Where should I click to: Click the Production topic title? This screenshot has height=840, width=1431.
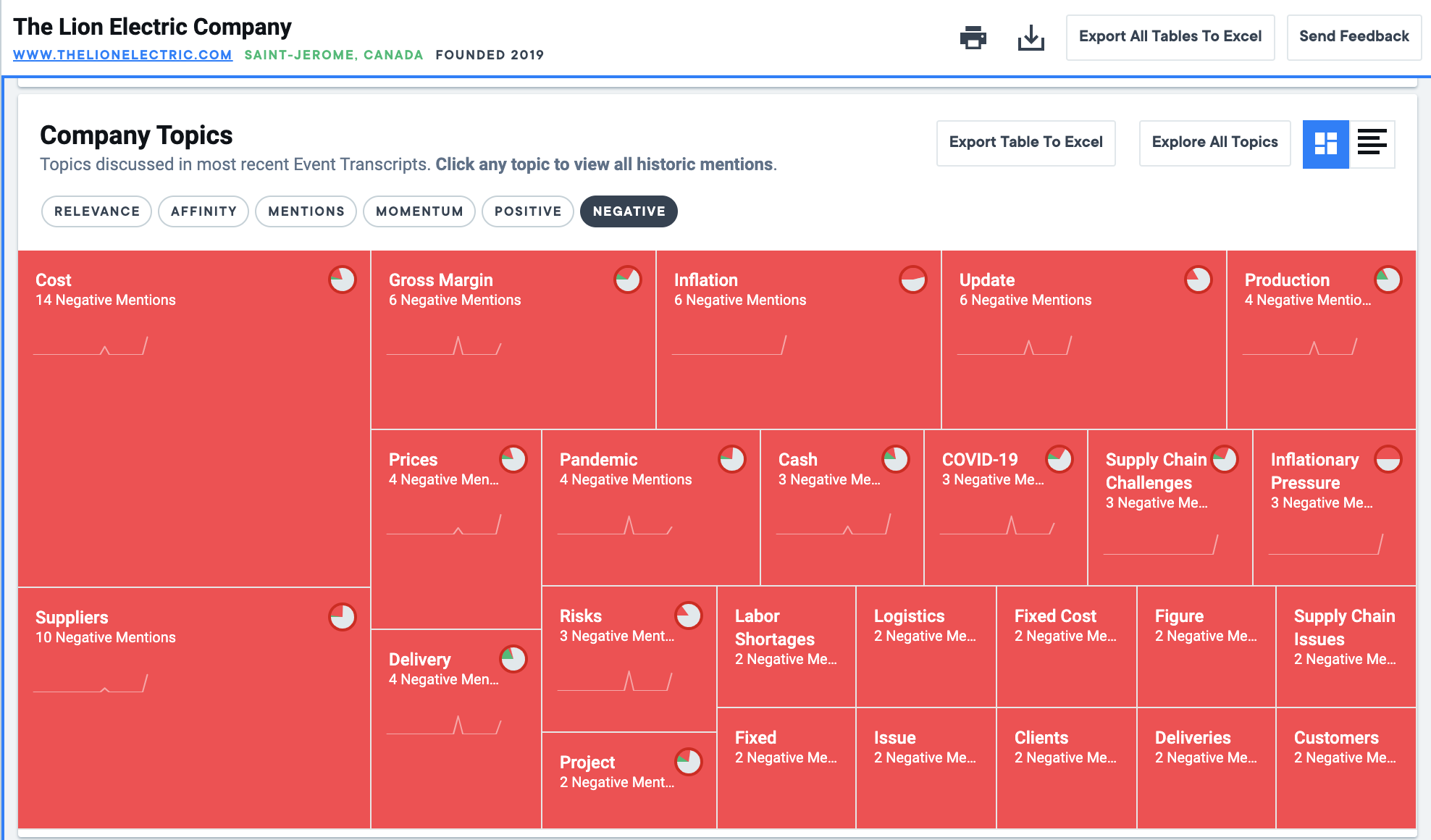pyautogui.click(x=1287, y=280)
